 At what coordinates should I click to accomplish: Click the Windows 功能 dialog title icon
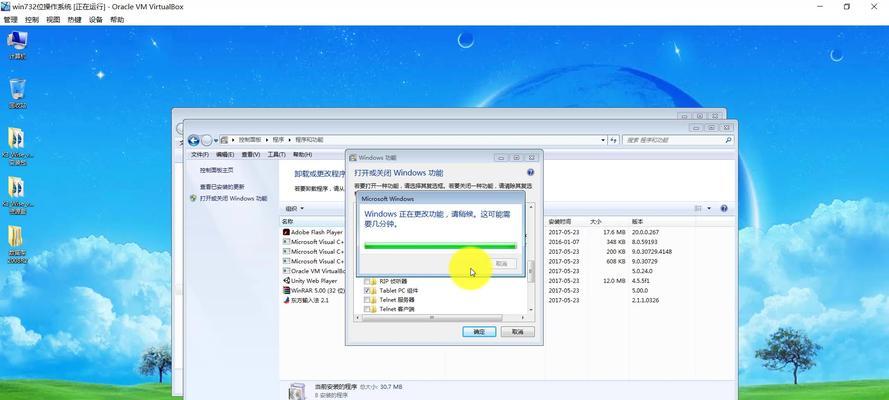[x=353, y=158]
